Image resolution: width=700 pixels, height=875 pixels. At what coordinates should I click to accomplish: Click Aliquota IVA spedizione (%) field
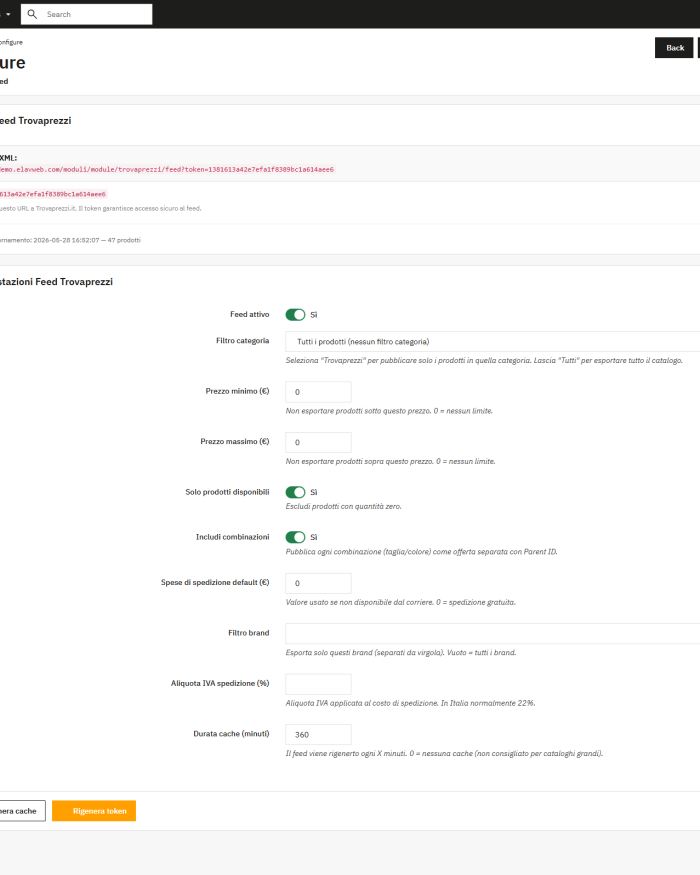click(x=318, y=684)
